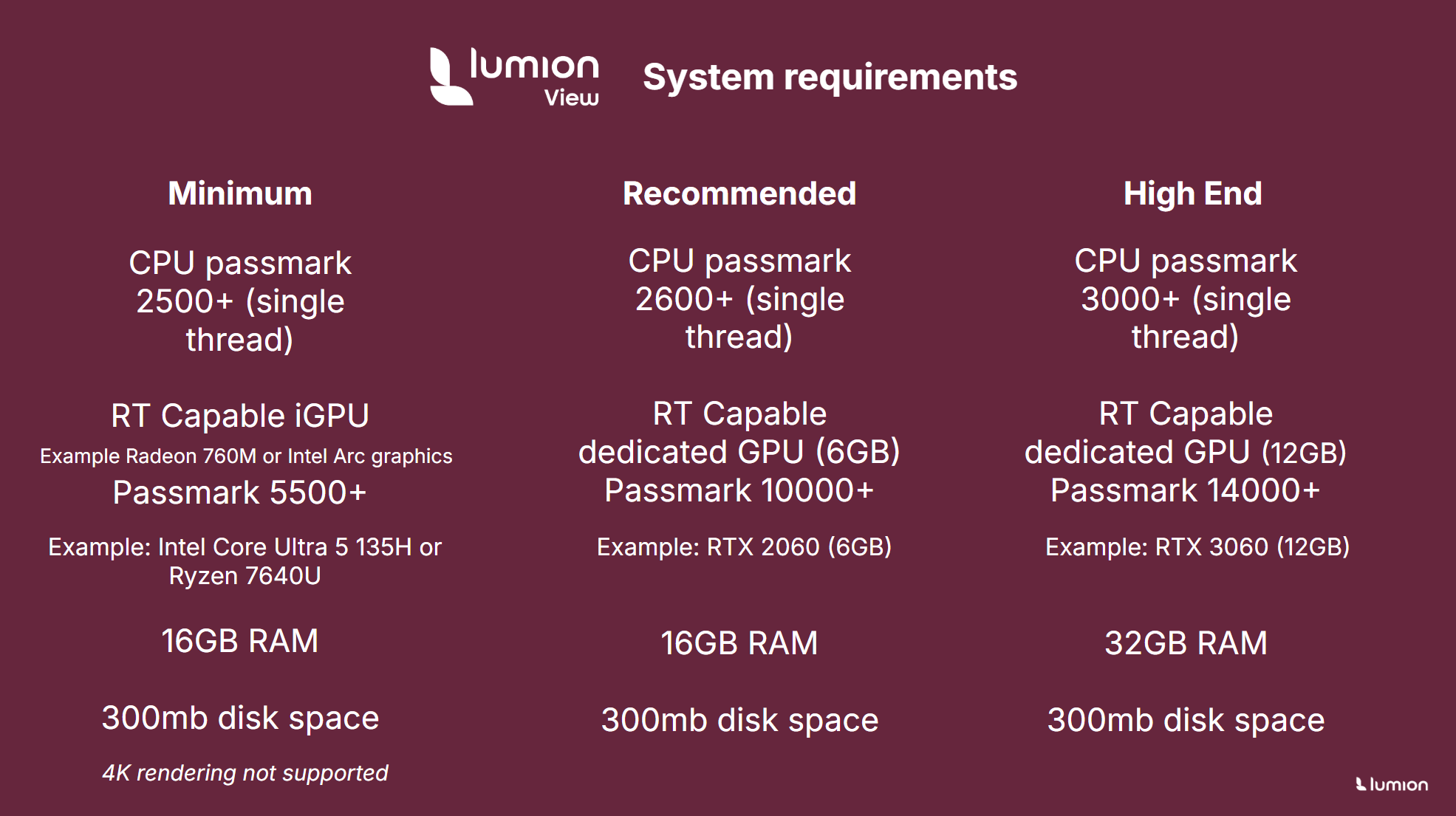This screenshot has height=816, width=1456.
Task: Select the CPU passmark 3000+ text
Action: pyautogui.click(x=1186, y=299)
